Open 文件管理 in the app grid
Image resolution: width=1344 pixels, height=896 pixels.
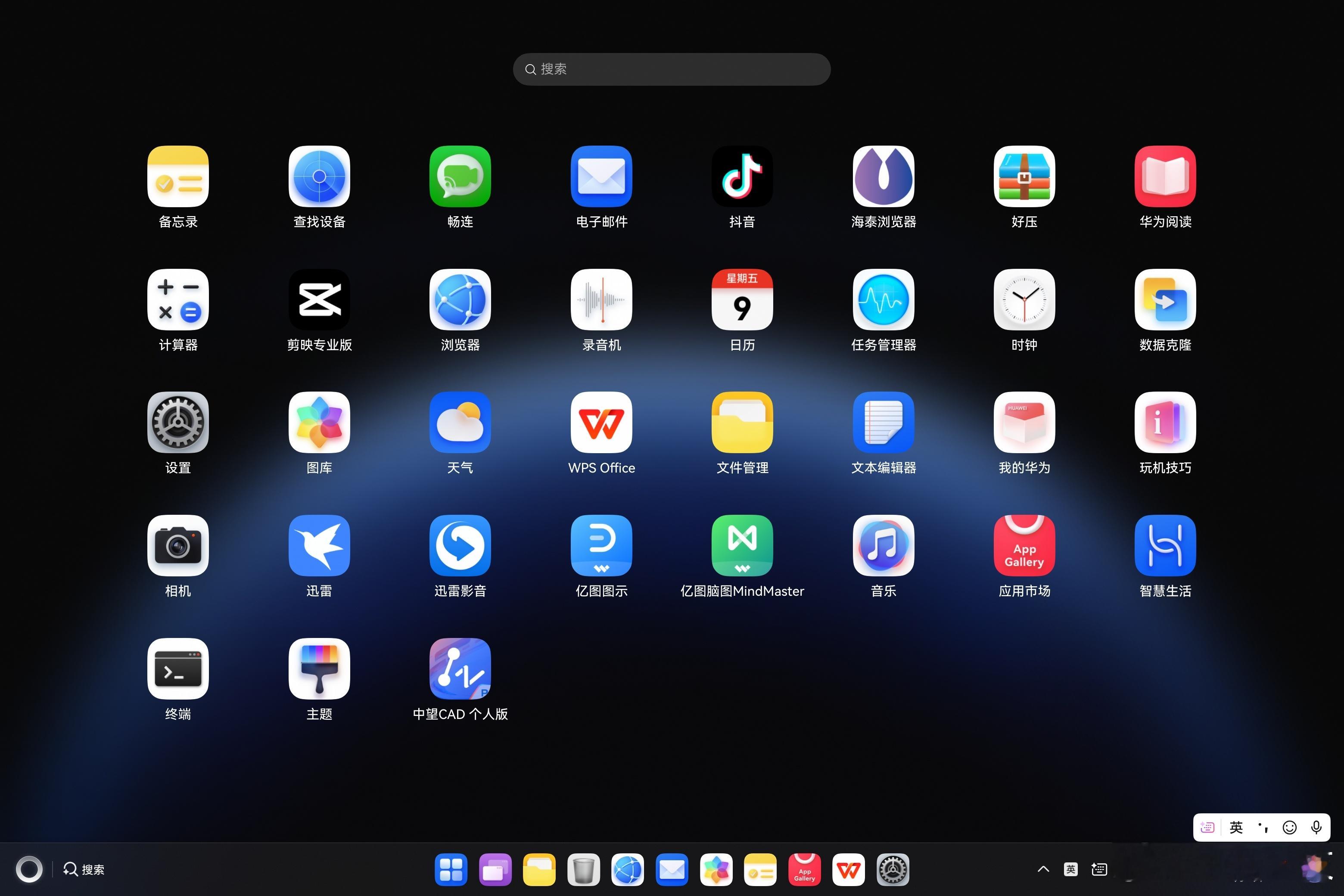(742, 422)
